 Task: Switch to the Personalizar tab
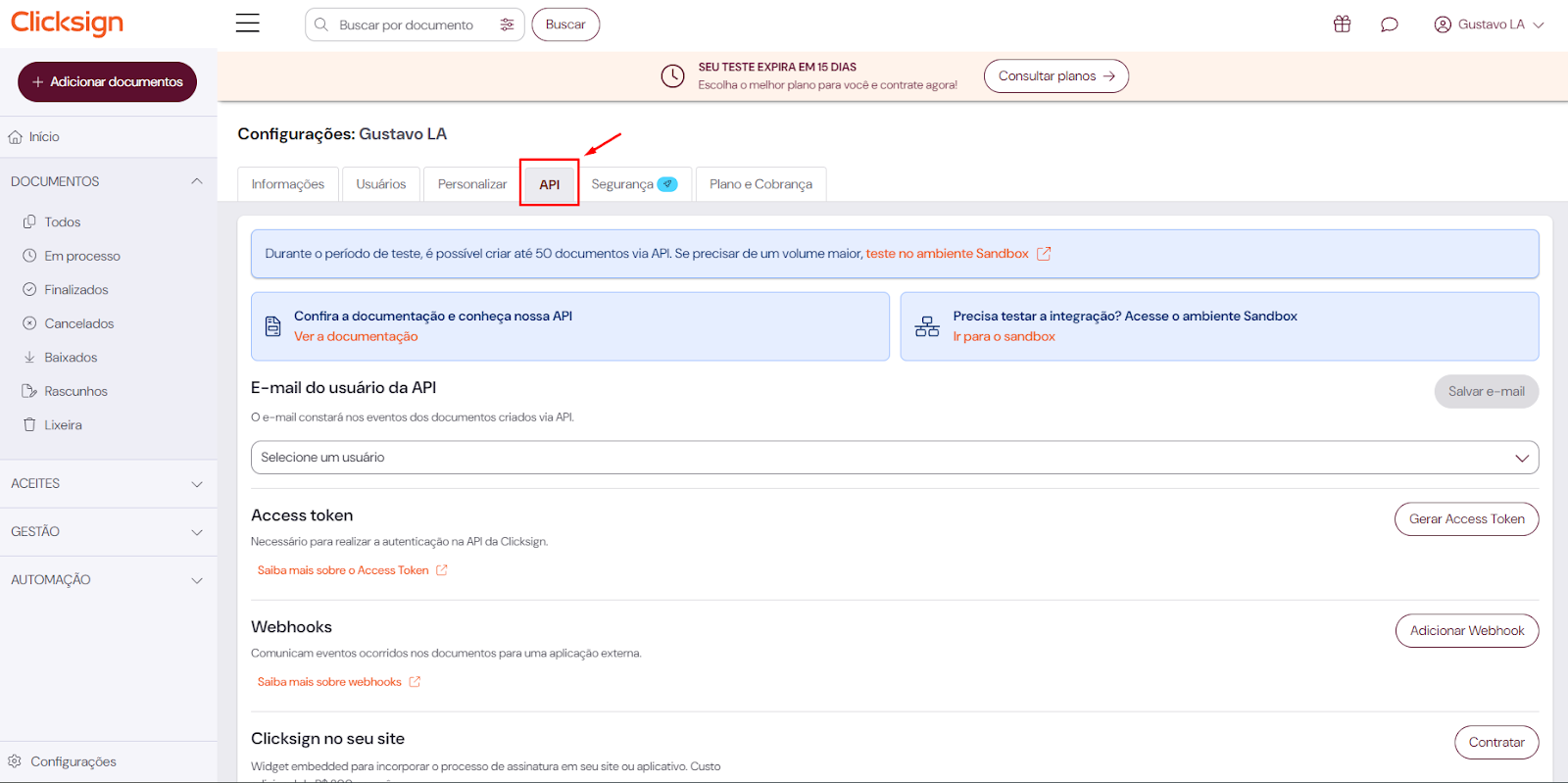472,184
